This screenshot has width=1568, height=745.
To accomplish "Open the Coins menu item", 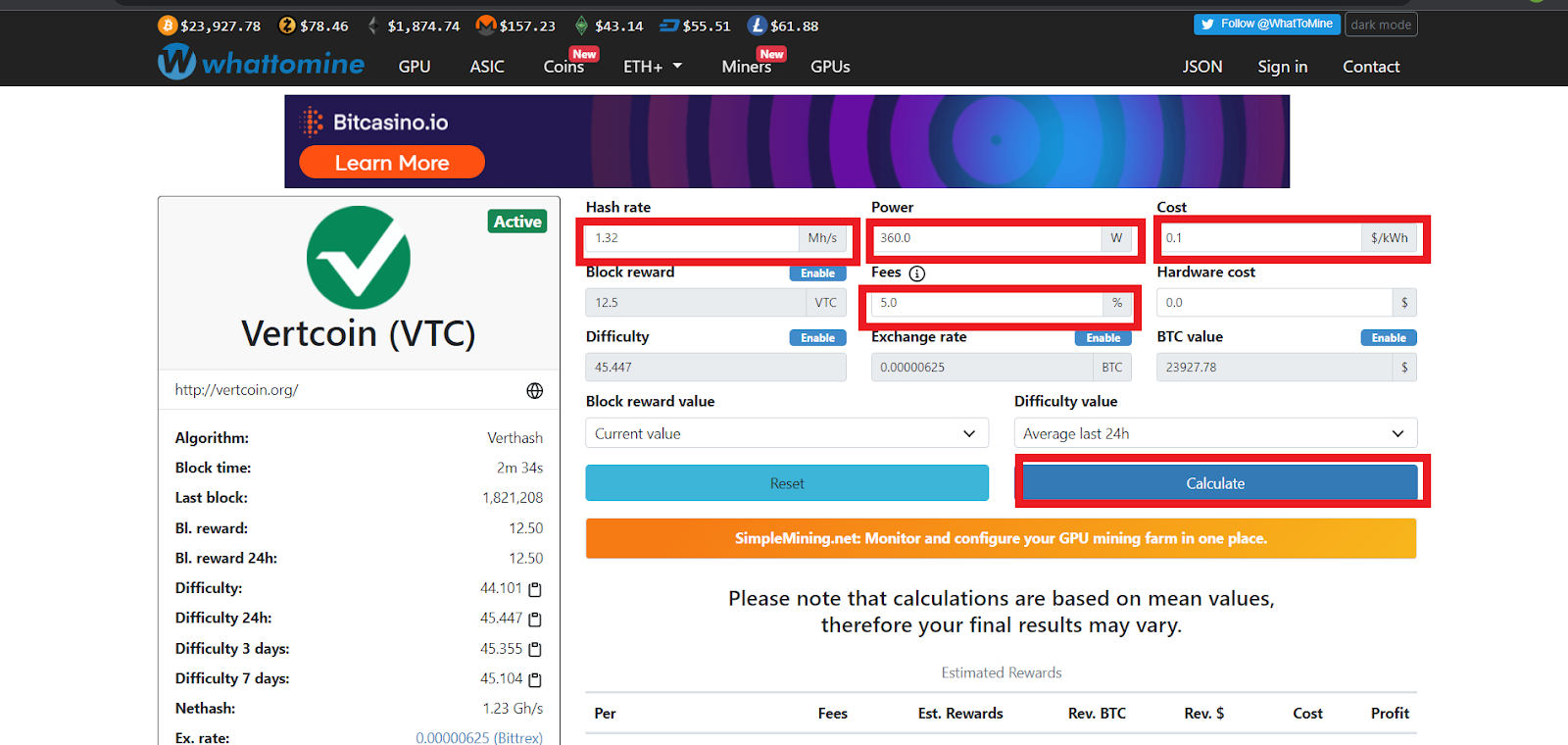I will click(563, 67).
